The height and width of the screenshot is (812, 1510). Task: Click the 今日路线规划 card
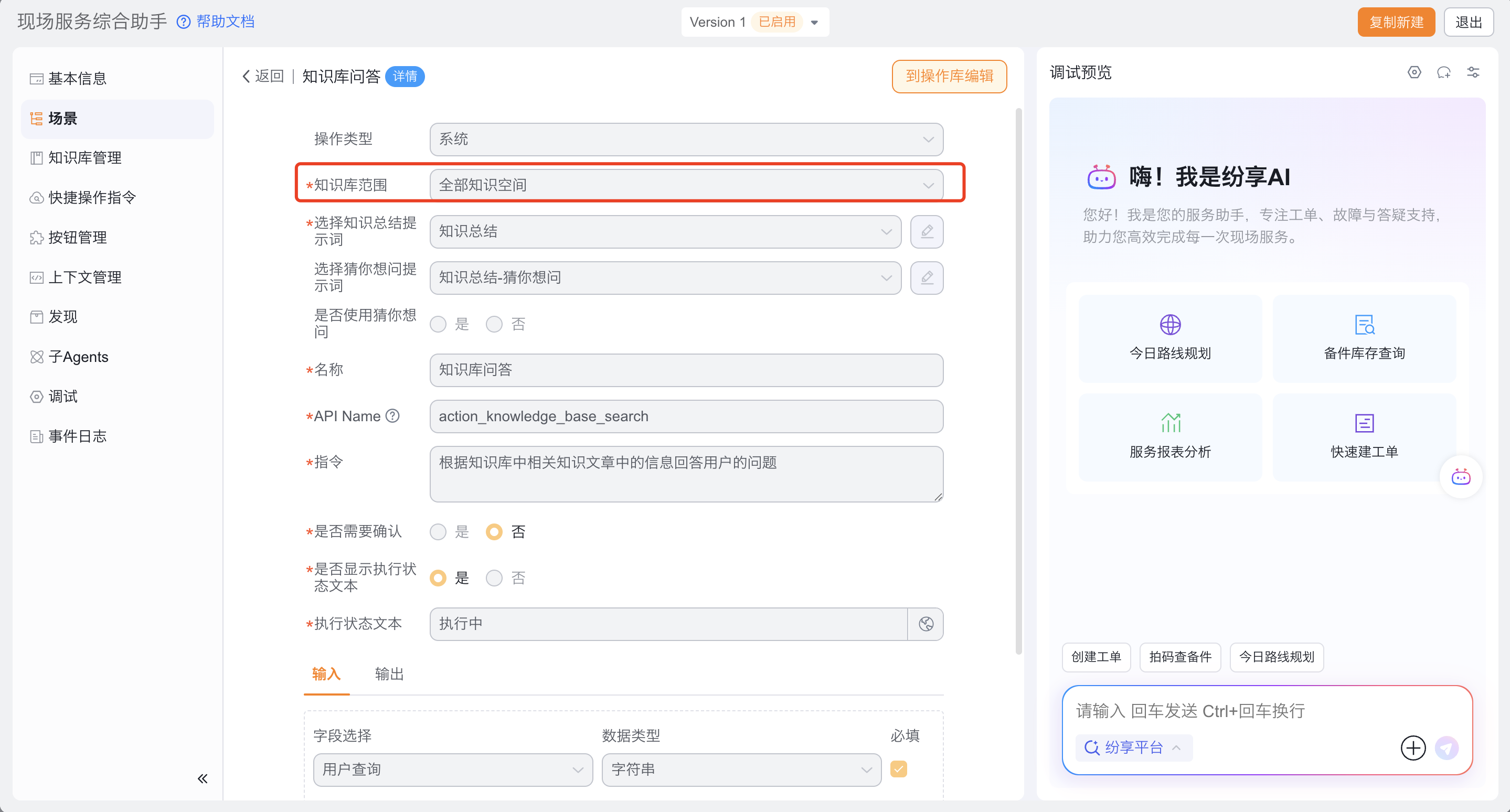tap(1169, 338)
